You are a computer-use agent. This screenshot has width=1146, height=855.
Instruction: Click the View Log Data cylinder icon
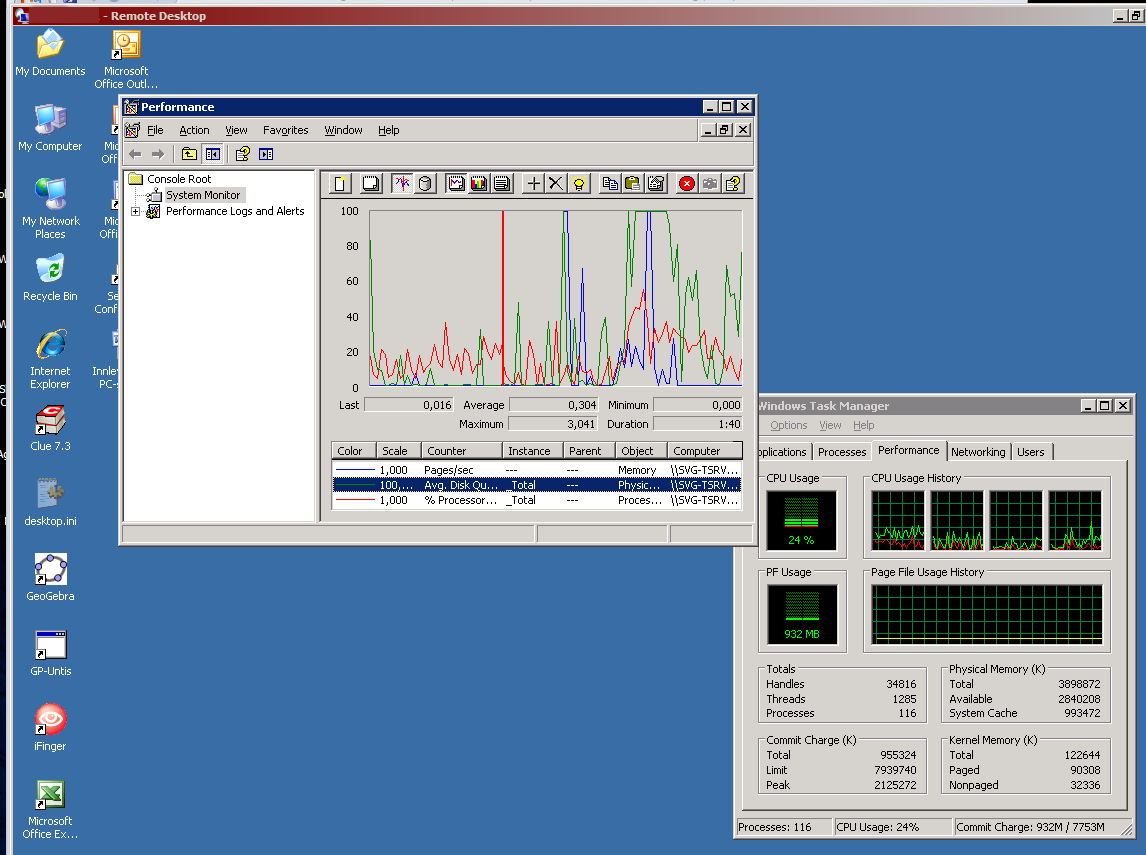click(x=425, y=183)
